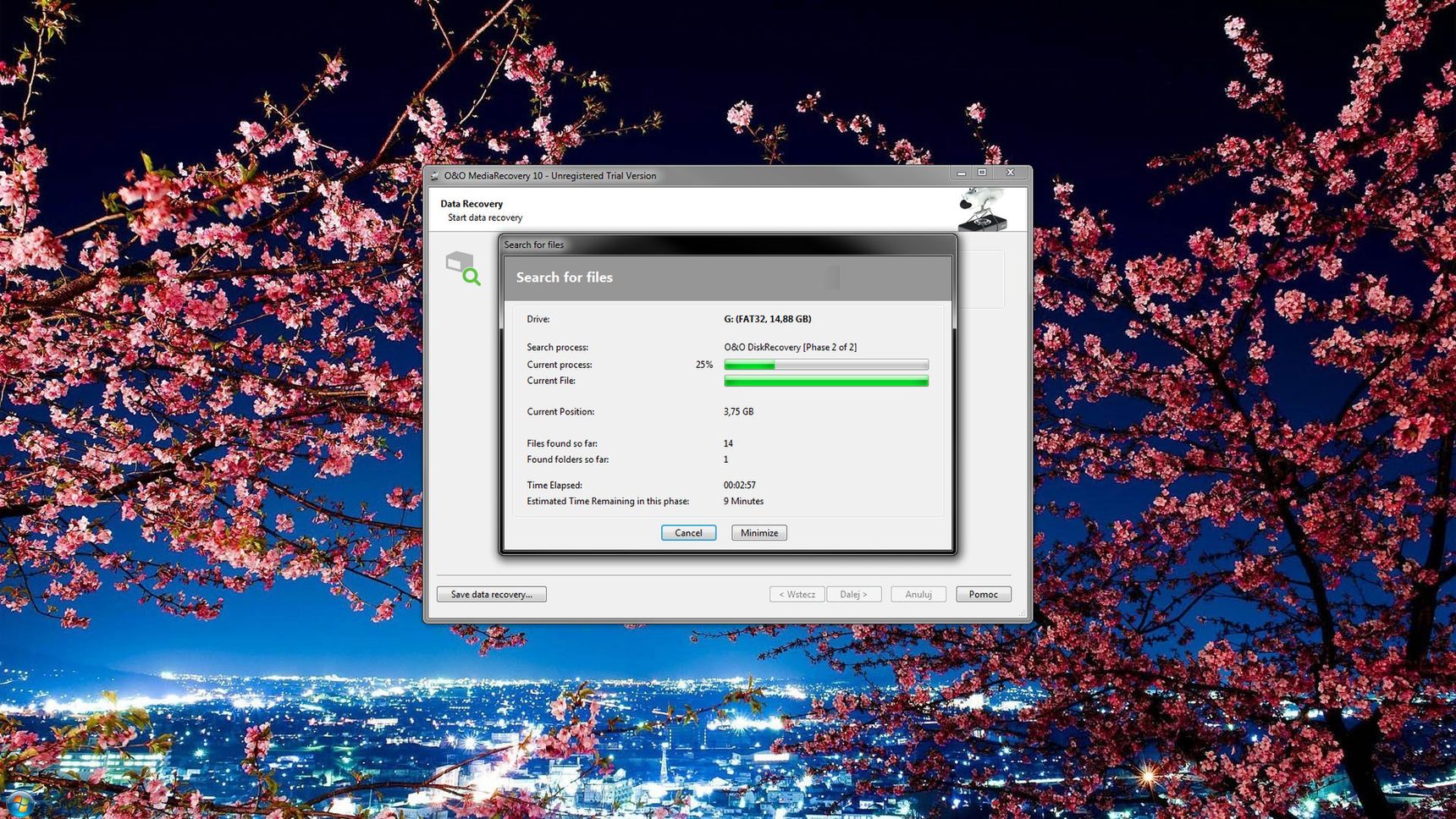Click the 'Estimated Time Remaining in this phase:' label
1456x819 pixels.
coord(608,502)
